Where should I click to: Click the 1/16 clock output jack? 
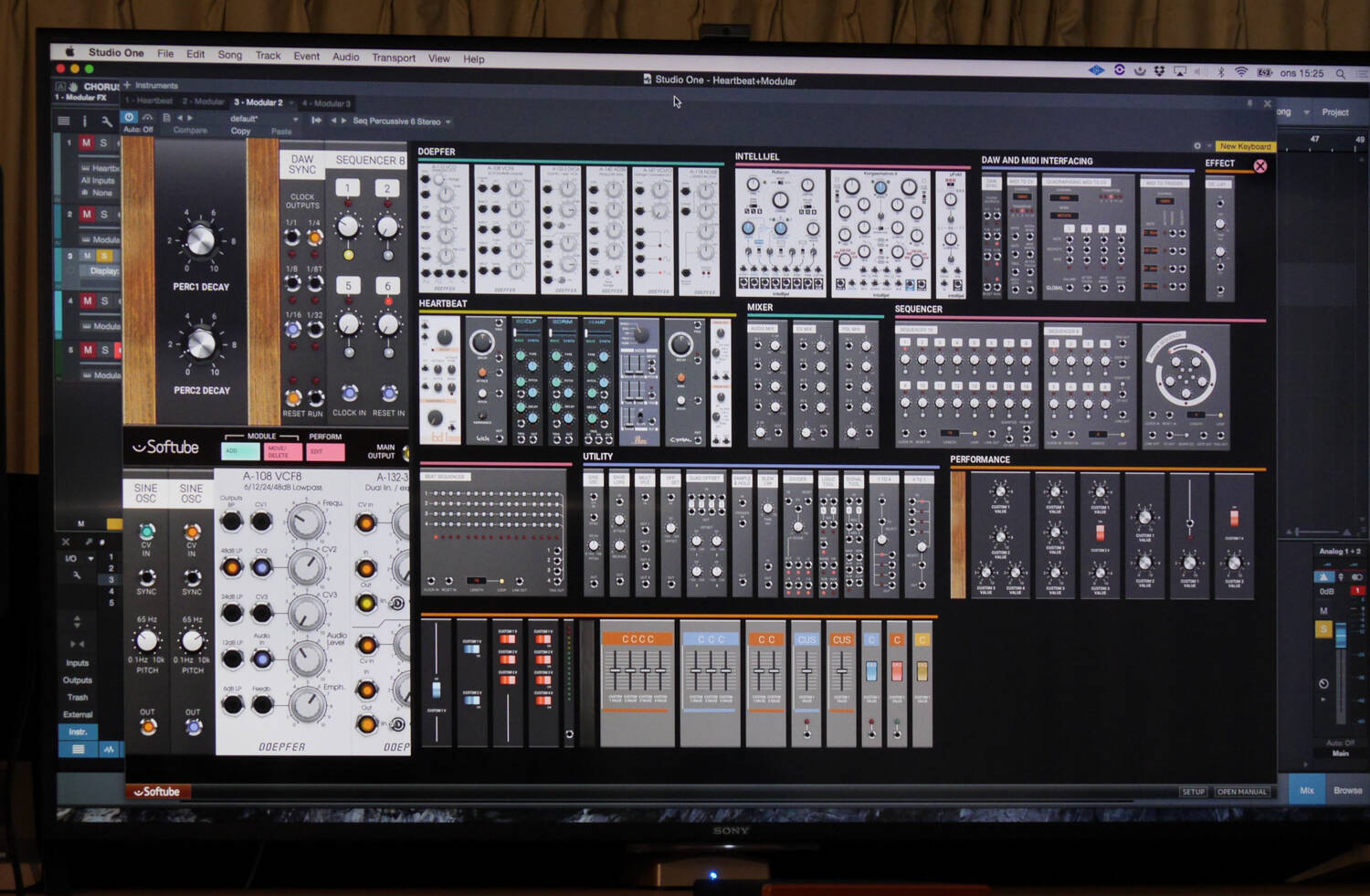[x=292, y=330]
